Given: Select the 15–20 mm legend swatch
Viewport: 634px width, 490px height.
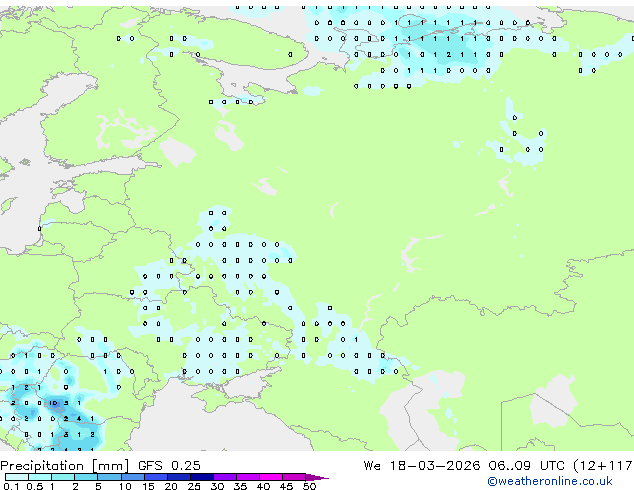Looking at the screenshot, I should (x=155, y=477).
